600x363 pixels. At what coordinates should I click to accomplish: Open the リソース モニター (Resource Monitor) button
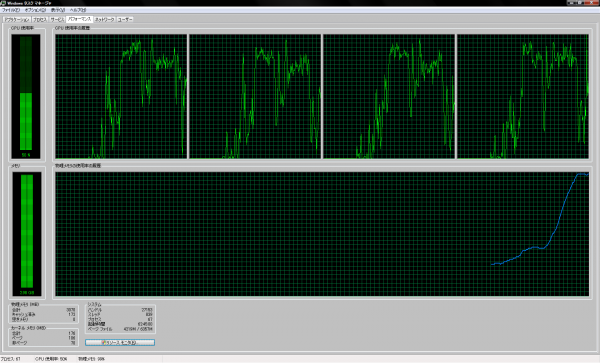coord(120,342)
